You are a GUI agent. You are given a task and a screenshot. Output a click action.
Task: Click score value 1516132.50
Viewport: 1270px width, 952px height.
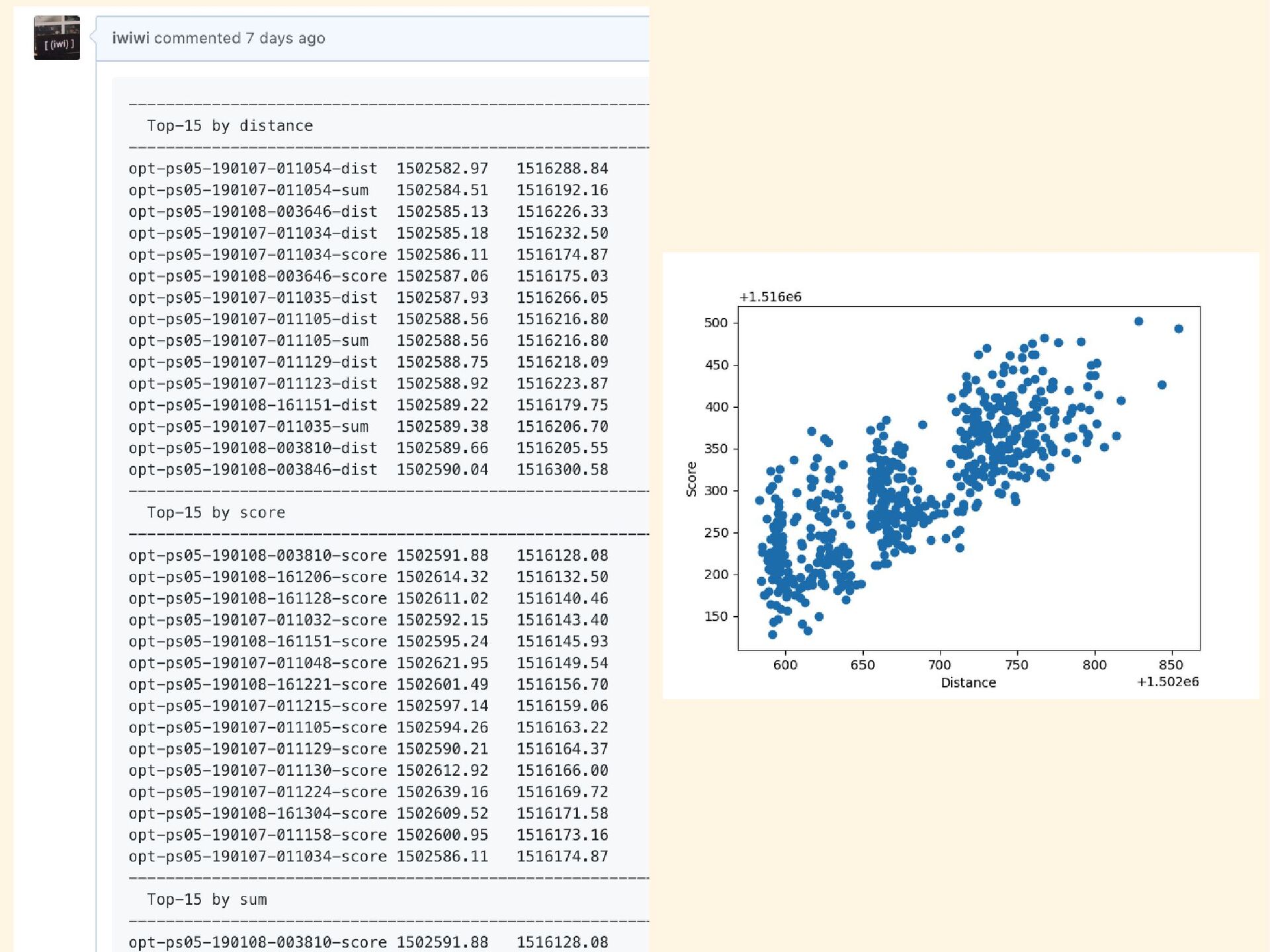pyautogui.click(x=562, y=577)
